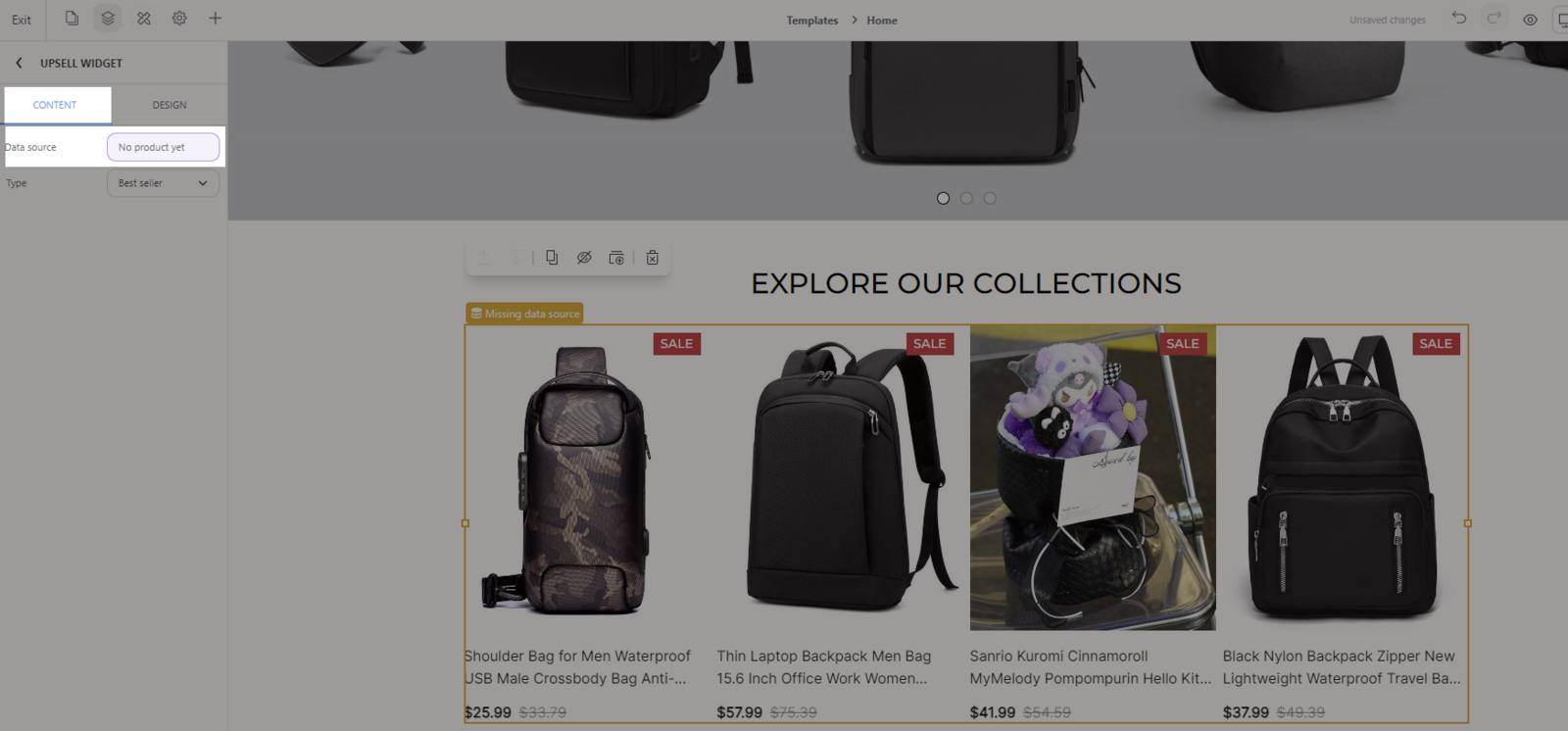Undo the last change
1568x731 pixels.
(1459, 19)
